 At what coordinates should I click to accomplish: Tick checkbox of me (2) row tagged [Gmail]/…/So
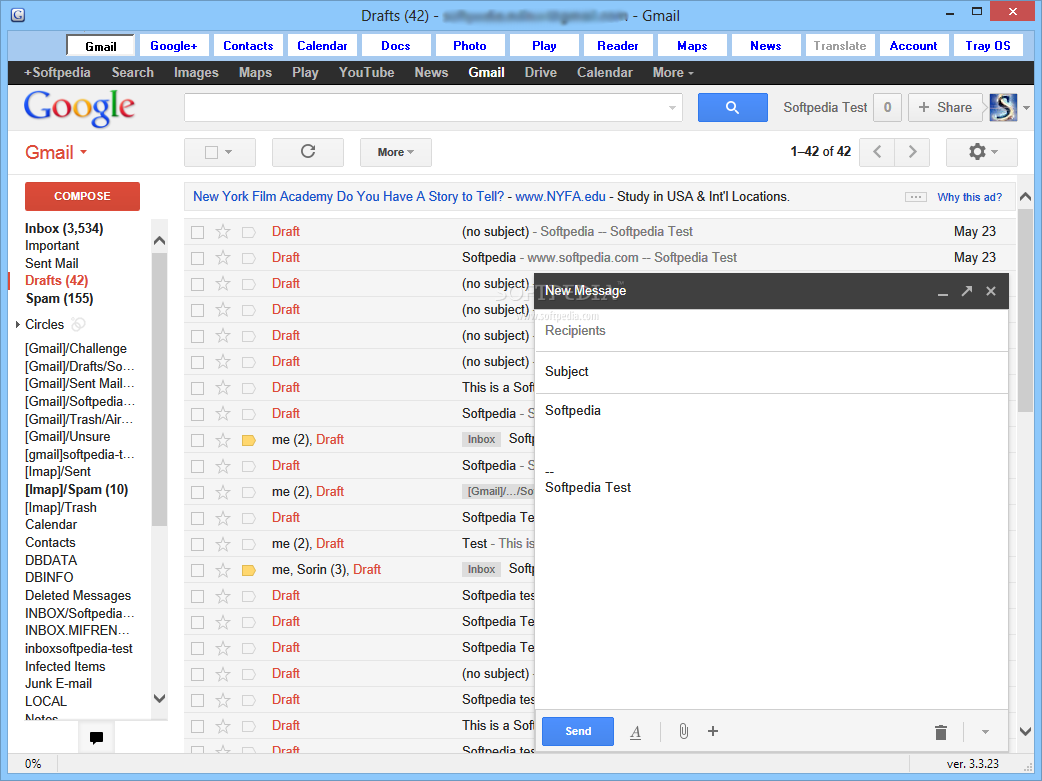[x=197, y=493]
